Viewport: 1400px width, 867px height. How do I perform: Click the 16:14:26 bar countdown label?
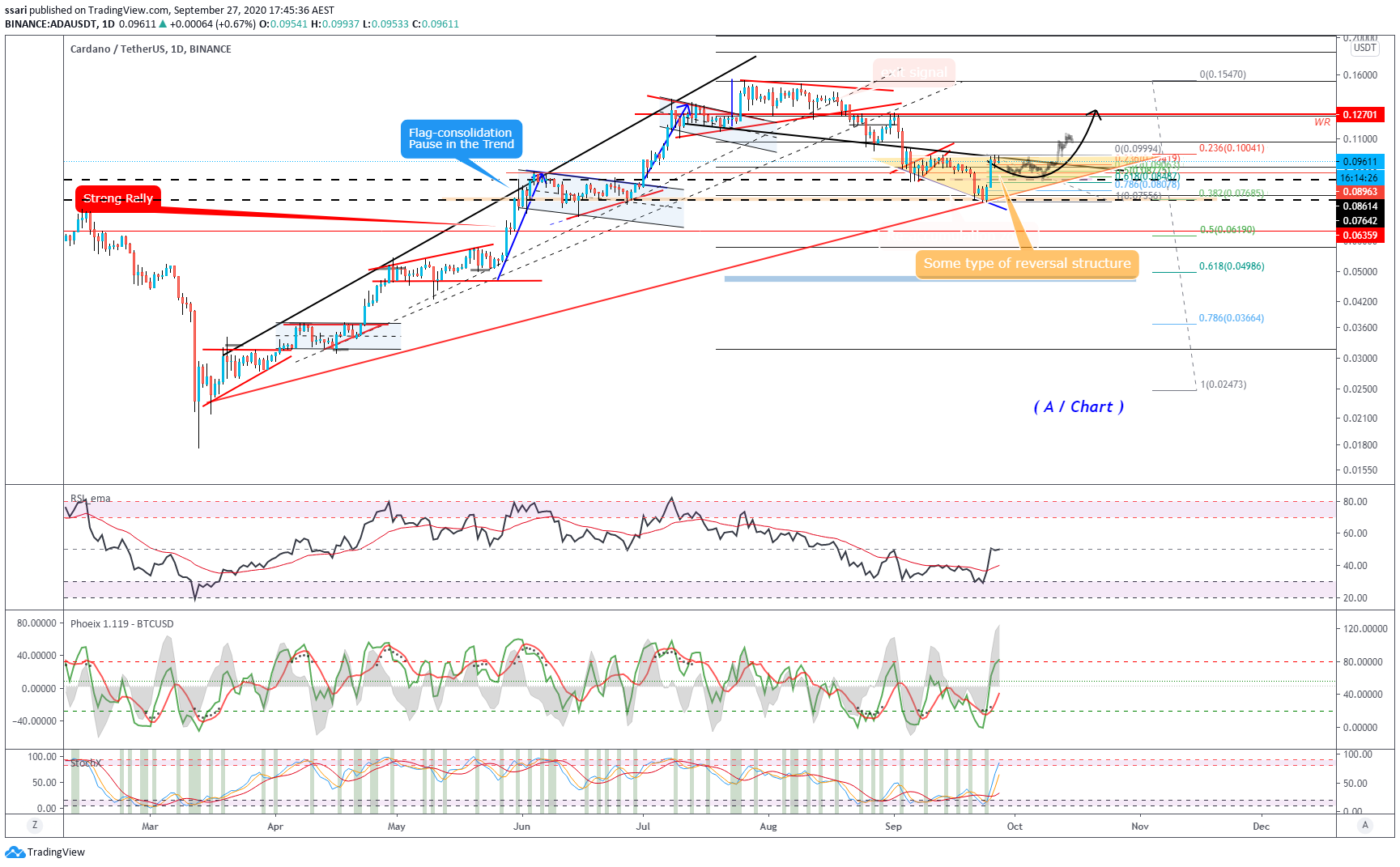[1360, 177]
